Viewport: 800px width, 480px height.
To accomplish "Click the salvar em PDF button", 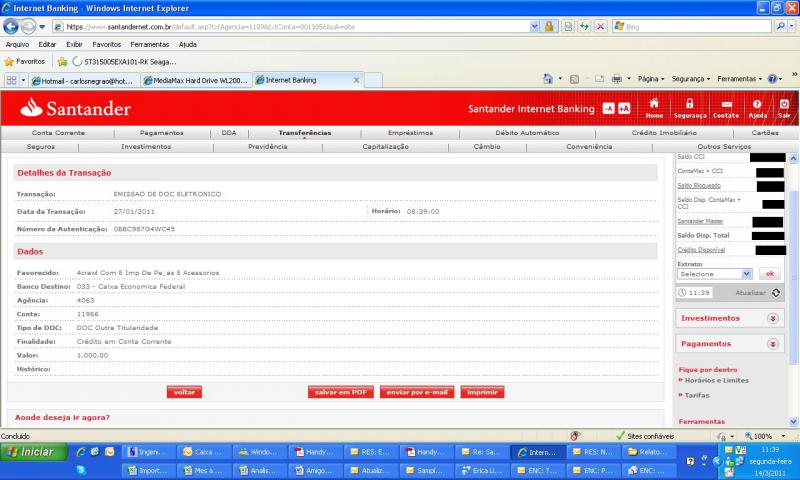I will pos(341,392).
